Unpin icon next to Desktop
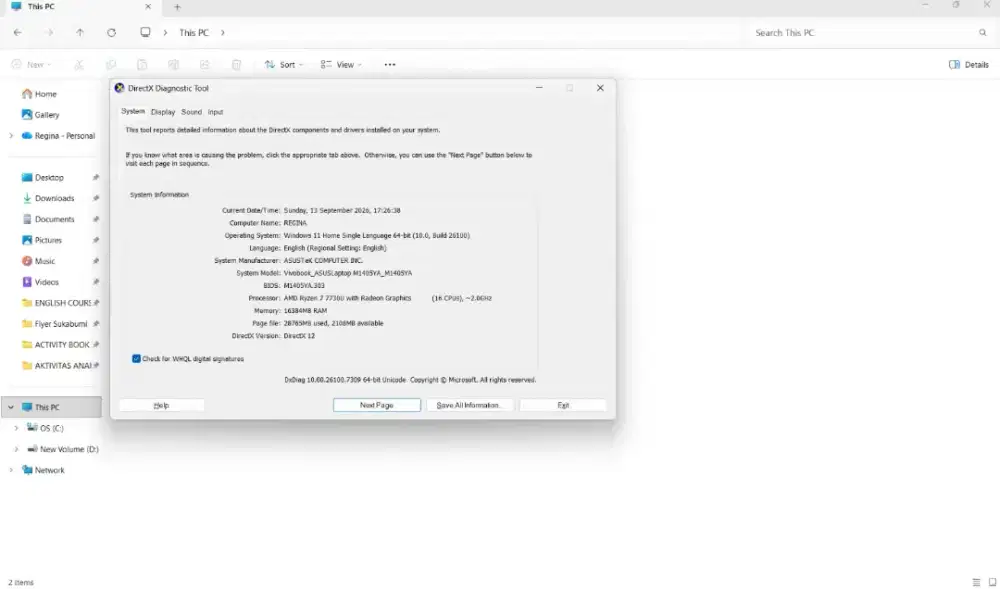Screen dimensions: 1000x589 click(x=96, y=177)
